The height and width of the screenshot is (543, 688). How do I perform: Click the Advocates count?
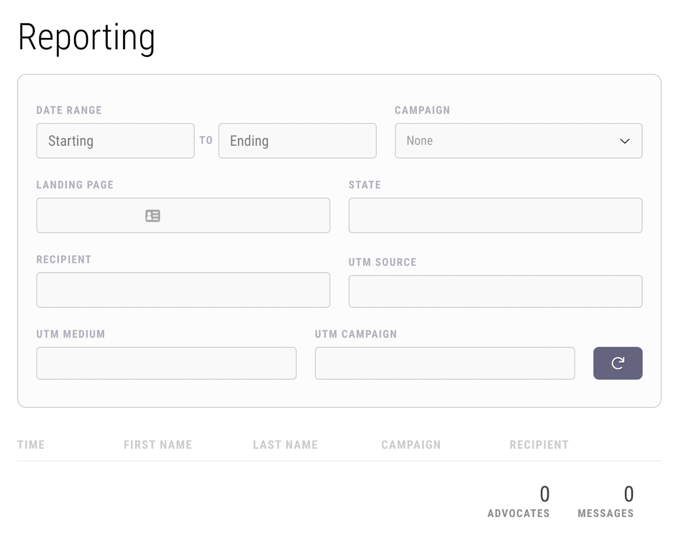click(544, 495)
